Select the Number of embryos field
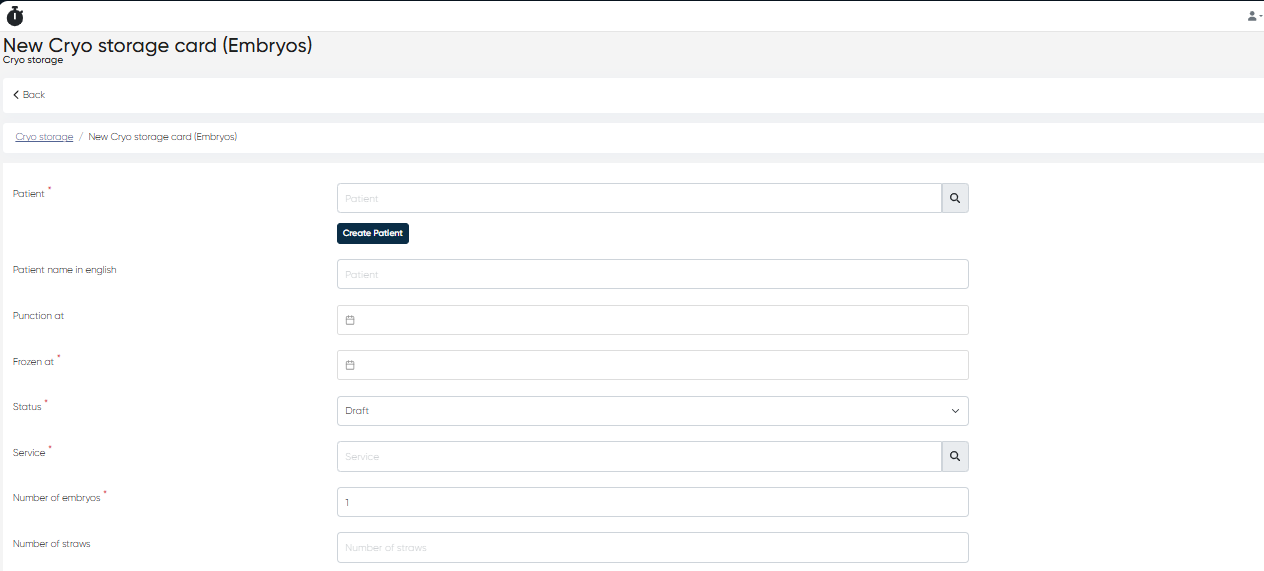This screenshot has width=1264, height=571. [x=652, y=502]
